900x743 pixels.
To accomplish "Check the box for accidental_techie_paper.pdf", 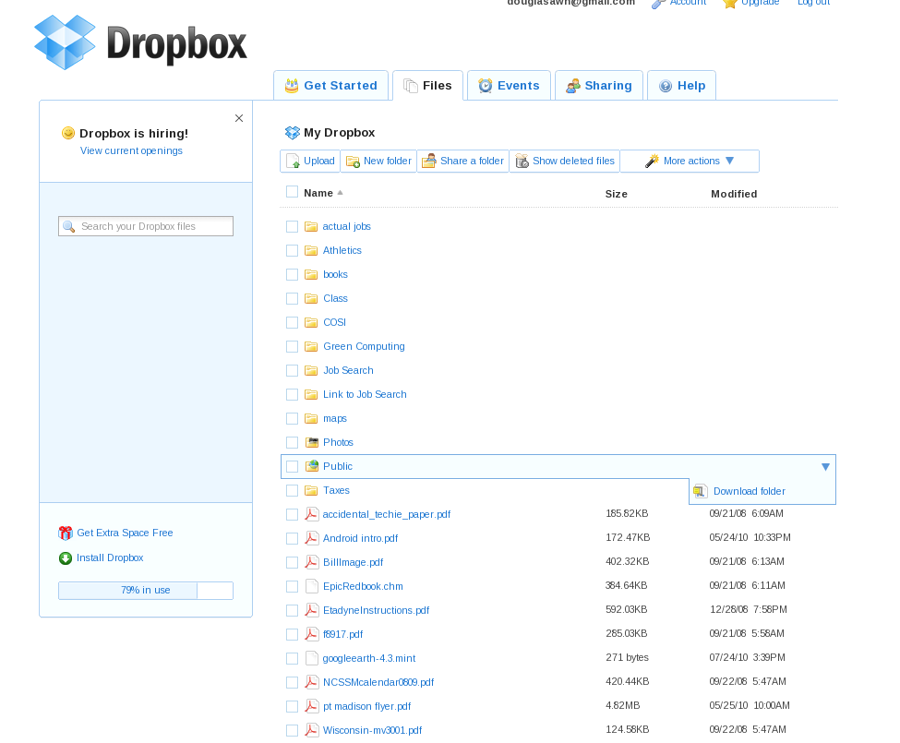I will coord(292,515).
